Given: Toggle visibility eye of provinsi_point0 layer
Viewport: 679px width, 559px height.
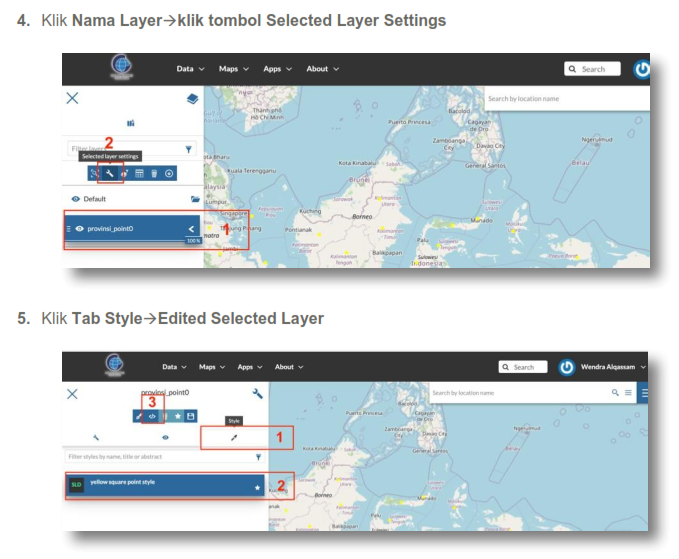Looking at the screenshot, I should pos(78,229).
